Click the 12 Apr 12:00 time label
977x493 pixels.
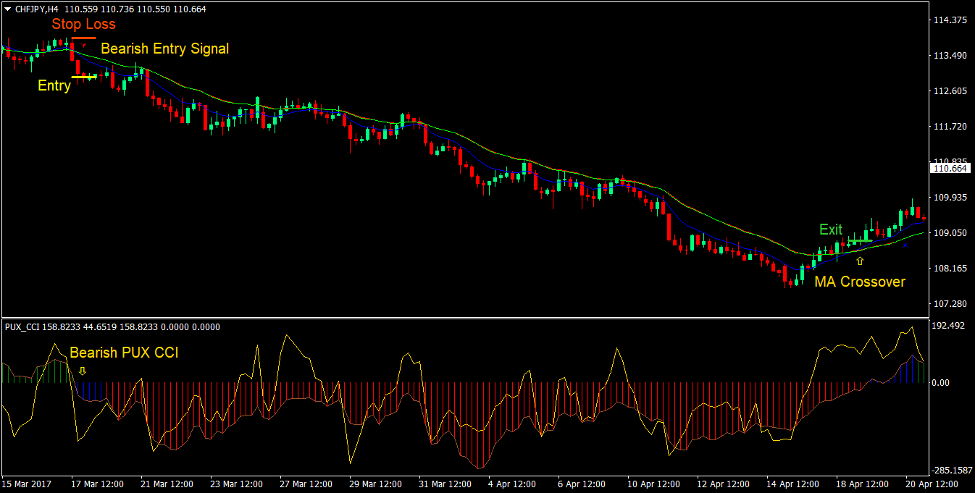725,484
